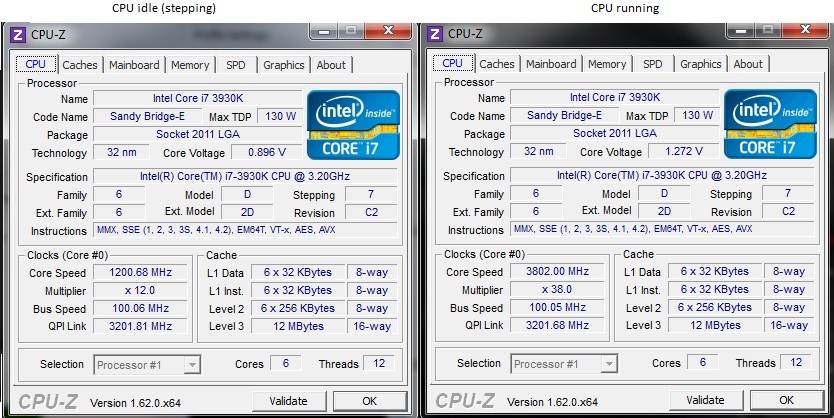The width and height of the screenshot is (834, 418).
Task: Select SPD tab in left CPU-Z window
Action: pos(236,65)
